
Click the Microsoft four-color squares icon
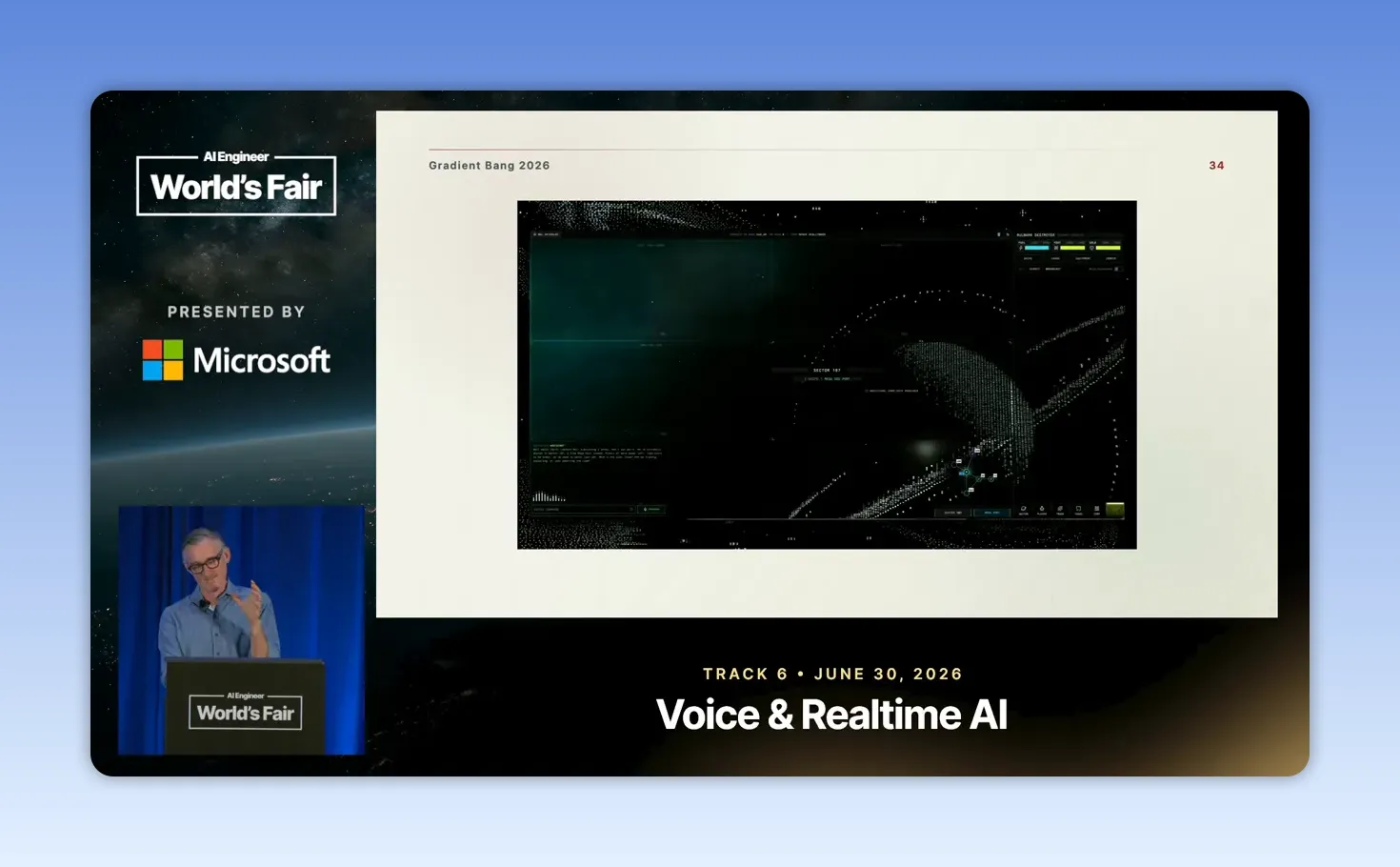tap(163, 360)
